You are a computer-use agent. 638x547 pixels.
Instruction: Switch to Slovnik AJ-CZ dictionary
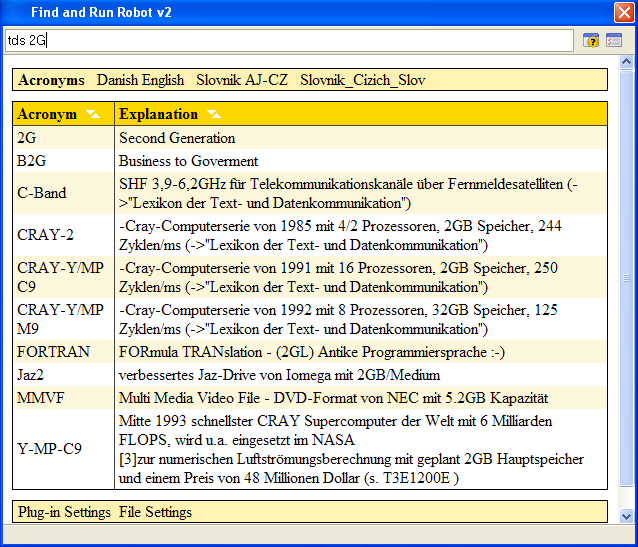click(x=242, y=80)
